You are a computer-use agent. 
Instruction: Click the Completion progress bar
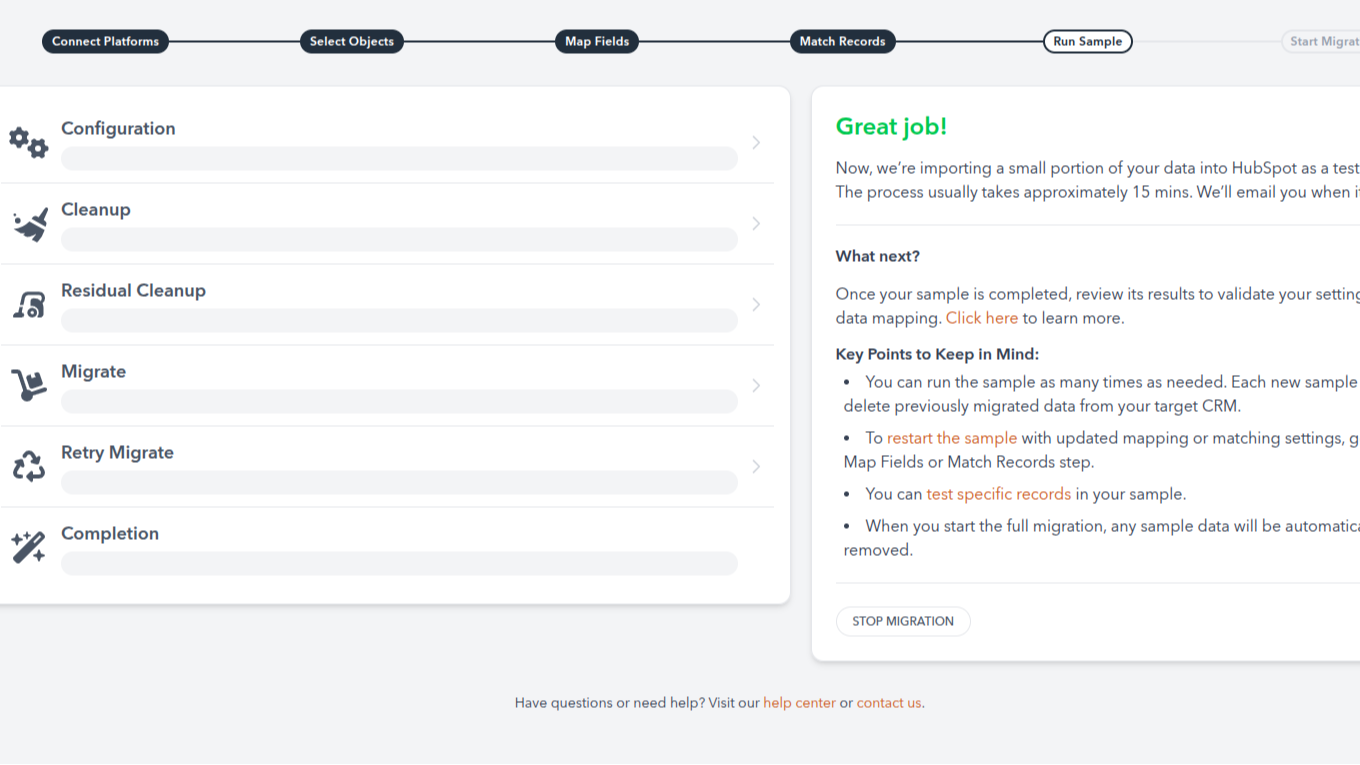399,564
